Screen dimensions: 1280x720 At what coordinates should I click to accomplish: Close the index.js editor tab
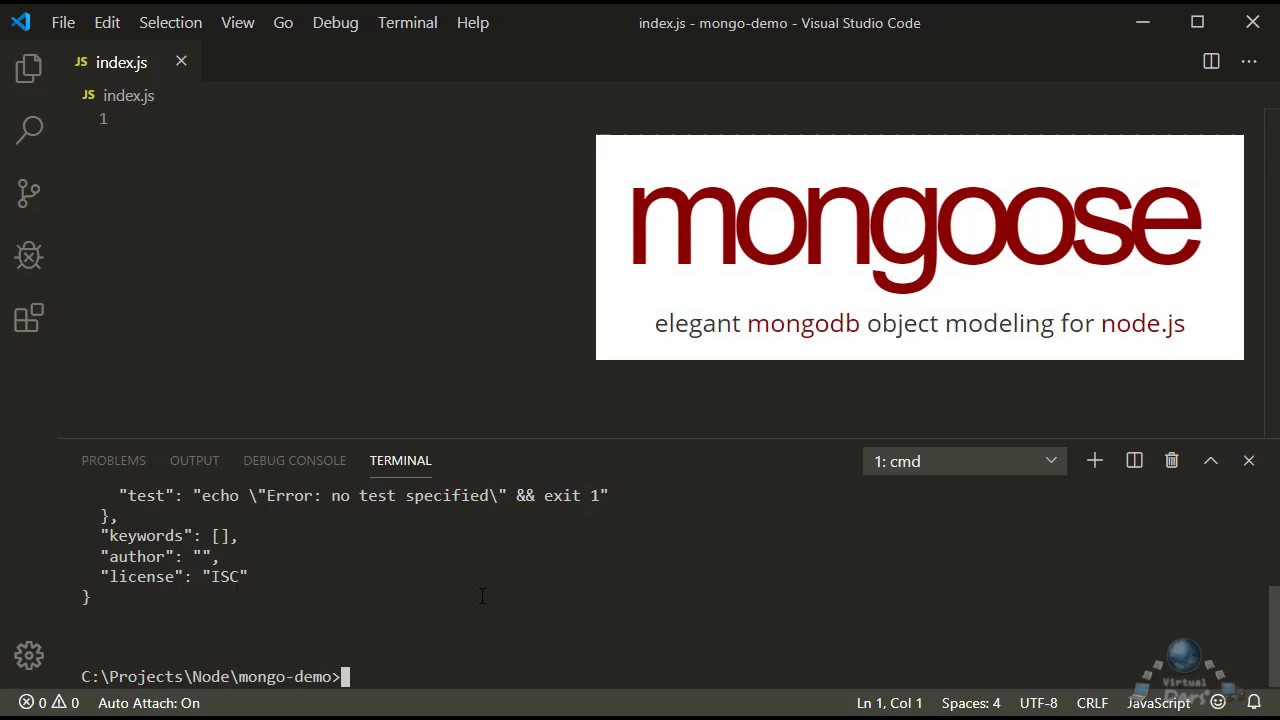pos(181,61)
